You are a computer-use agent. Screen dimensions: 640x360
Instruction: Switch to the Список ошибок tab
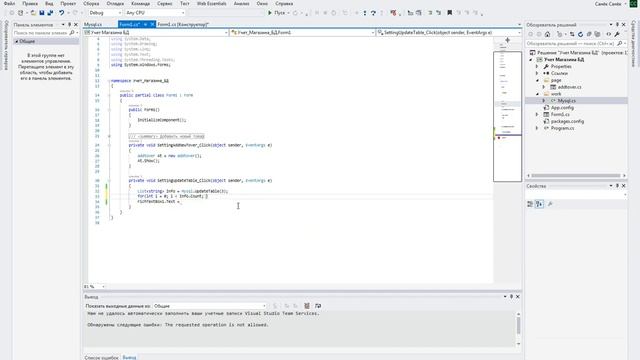tap(101, 358)
